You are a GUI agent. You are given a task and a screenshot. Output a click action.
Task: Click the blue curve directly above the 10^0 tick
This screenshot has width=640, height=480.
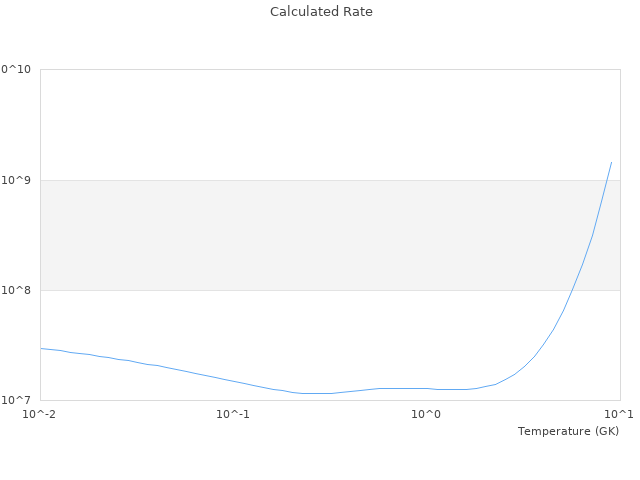427,388
